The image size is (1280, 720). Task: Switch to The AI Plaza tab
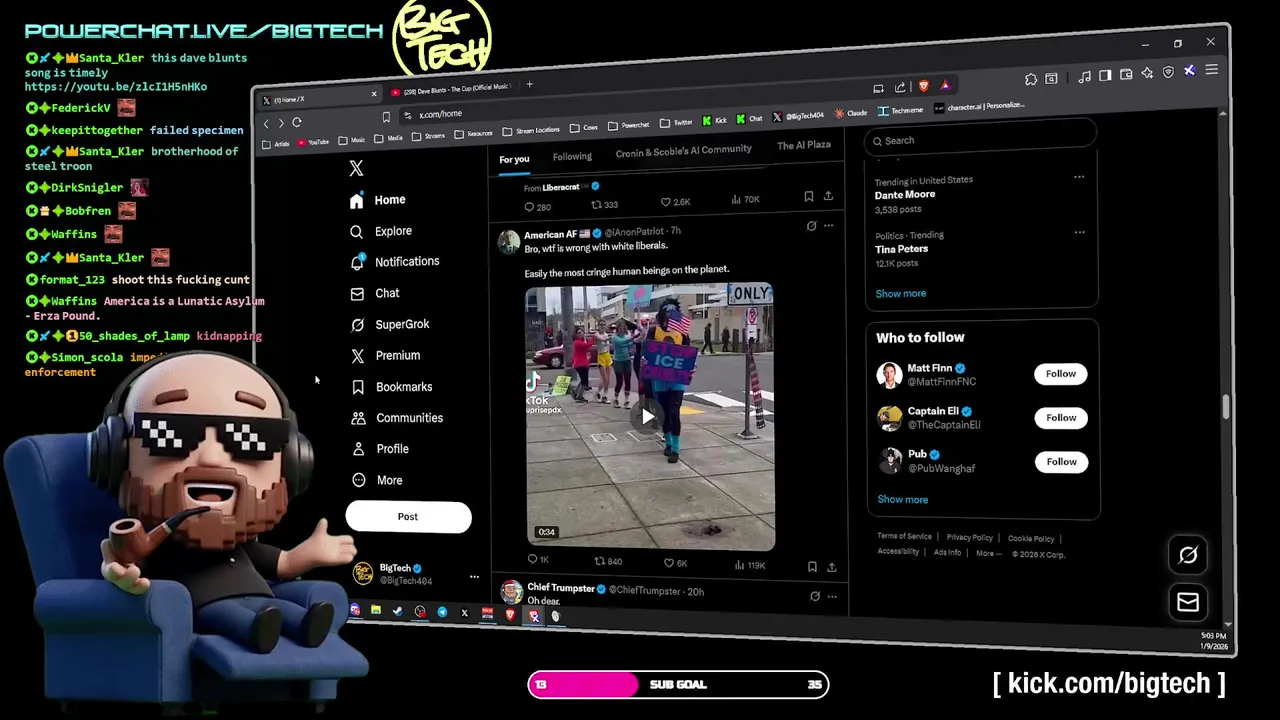[x=804, y=145]
